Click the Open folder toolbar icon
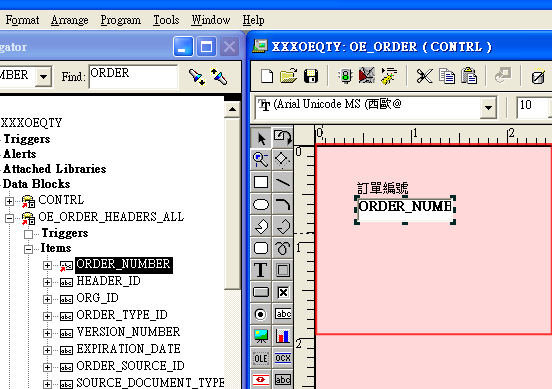This screenshot has height=389, width=552. [x=288, y=76]
